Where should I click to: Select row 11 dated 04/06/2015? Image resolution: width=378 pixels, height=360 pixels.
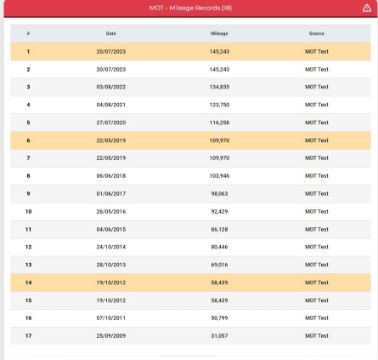pyautogui.click(x=190, y=229)
